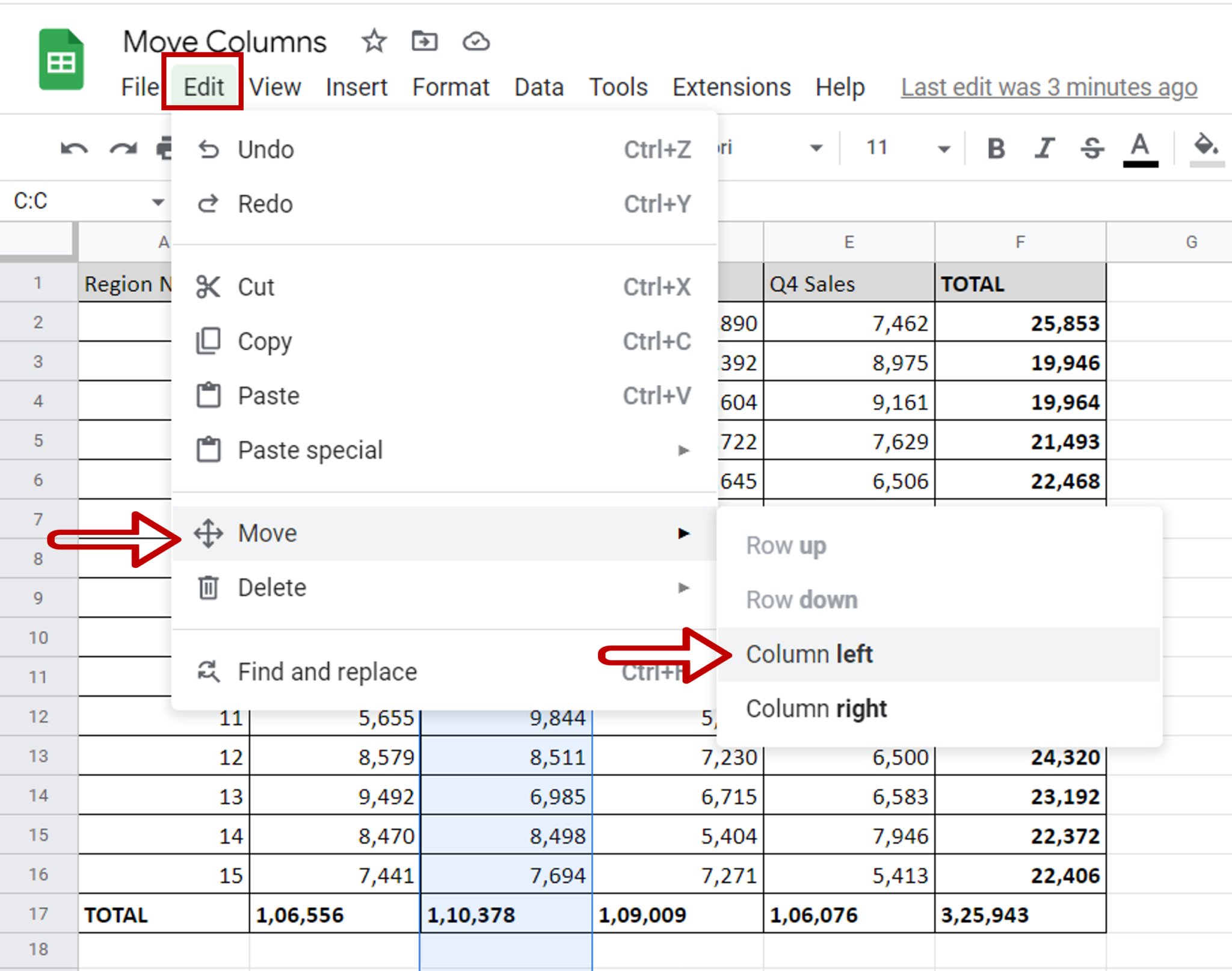Click cell with value 3,25,943
1232x971 pixels.
pos(1020,914)
